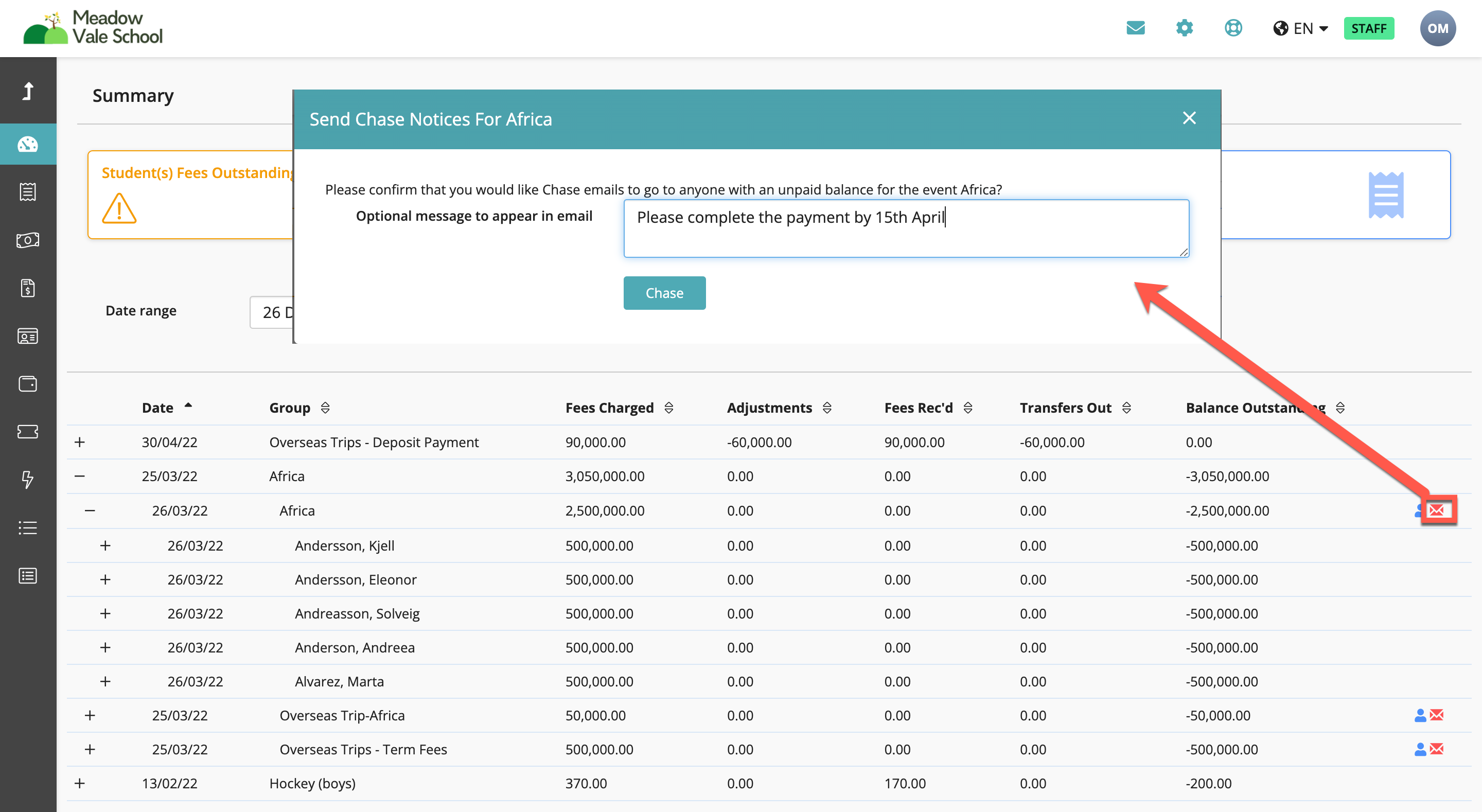Image resolution: width=1482 pixels, height=812 pixels.
Task: Open the cash money sidebar icon
Action: (x=28, y=239)
